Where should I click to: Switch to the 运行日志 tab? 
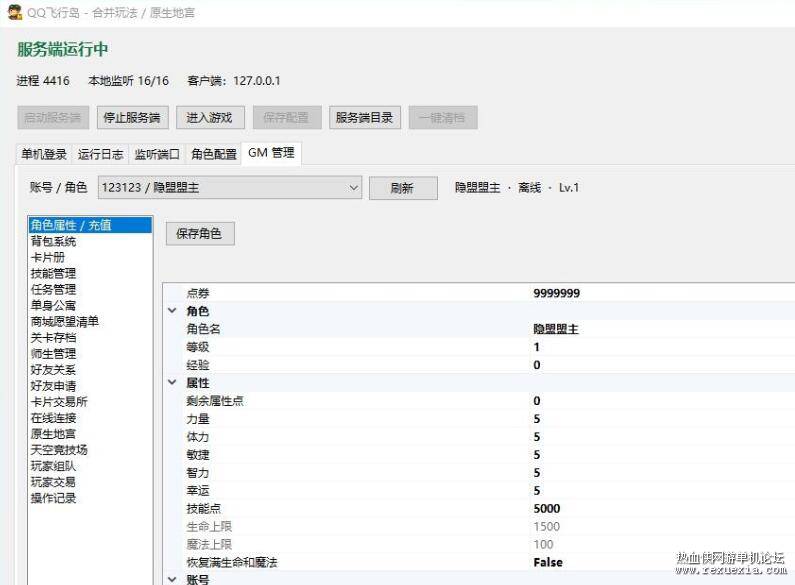[x=100, y=154]
